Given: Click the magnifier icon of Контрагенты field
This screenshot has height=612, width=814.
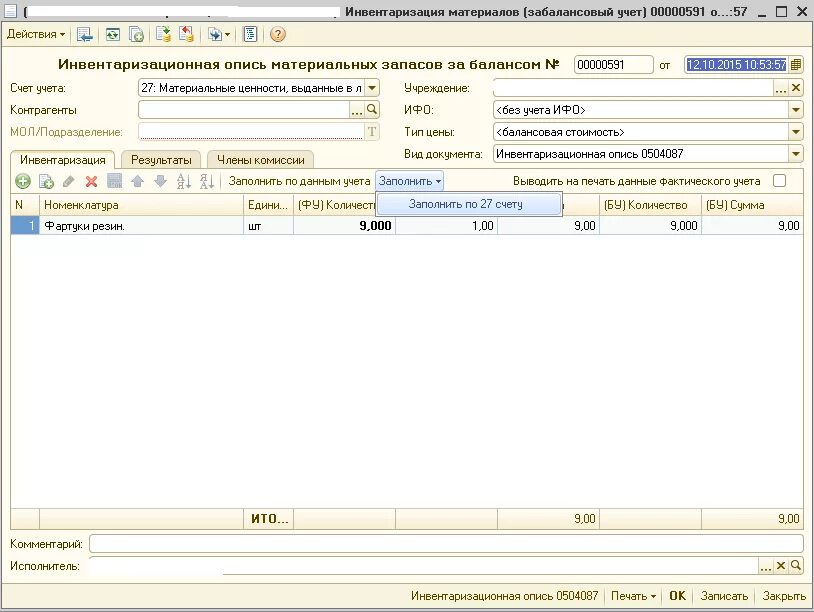Looking at the screenshot, I should coord(372,110).
